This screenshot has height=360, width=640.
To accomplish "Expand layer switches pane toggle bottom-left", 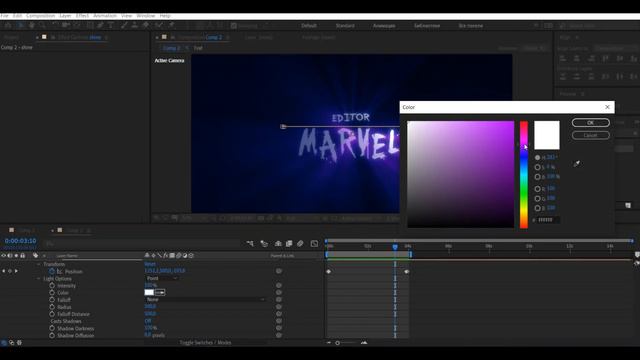I will [4, 343].
